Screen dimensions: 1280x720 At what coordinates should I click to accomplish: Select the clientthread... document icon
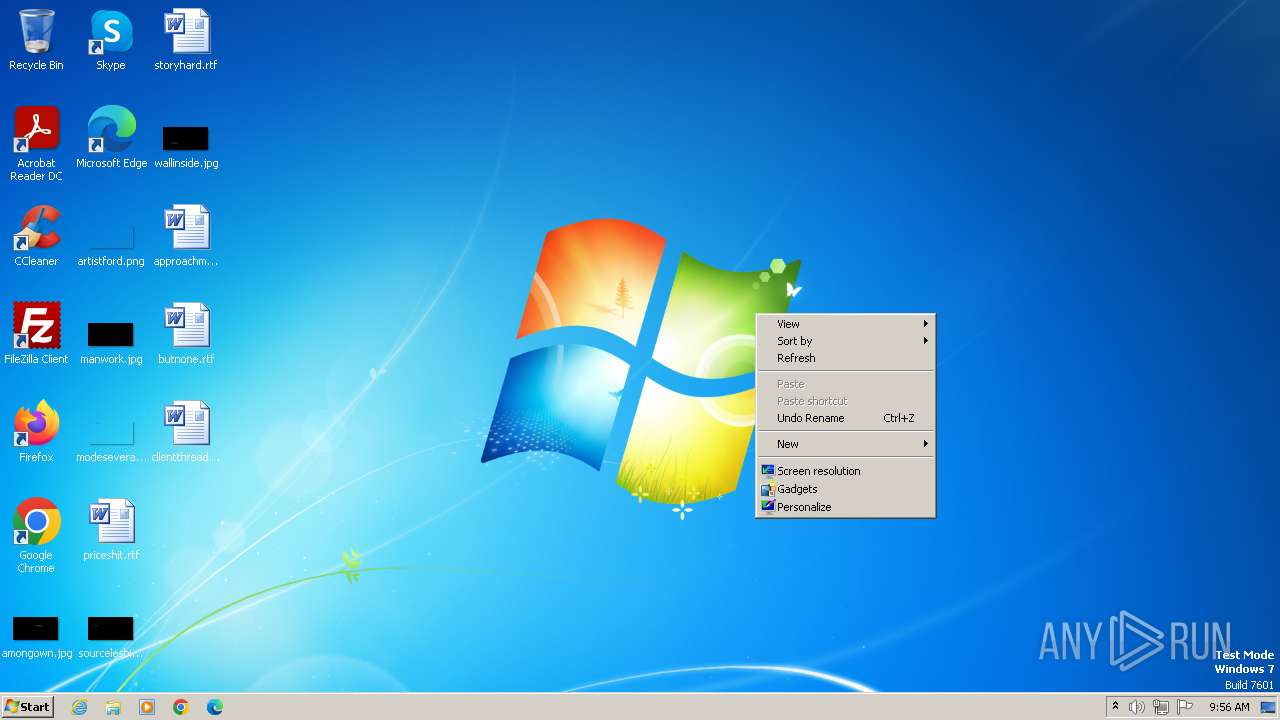(186, 432)
